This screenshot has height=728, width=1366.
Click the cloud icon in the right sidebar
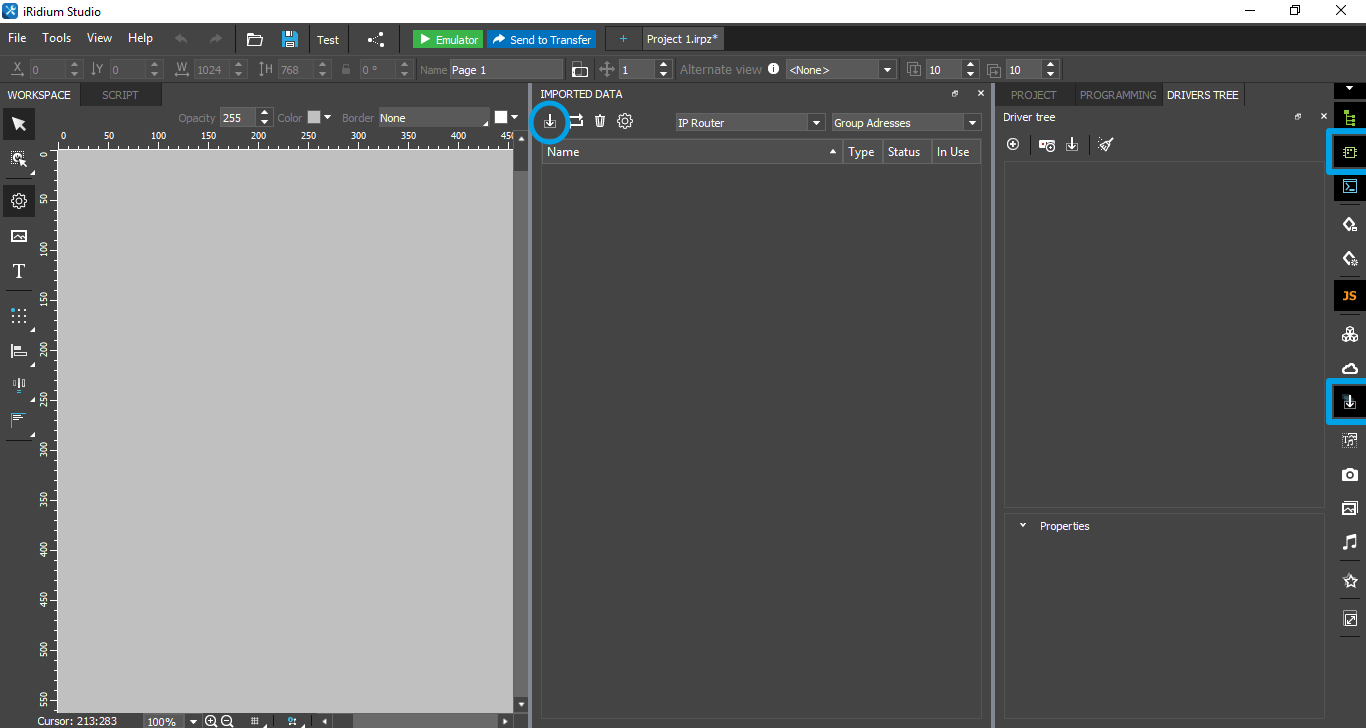[x=1349, y=367]
